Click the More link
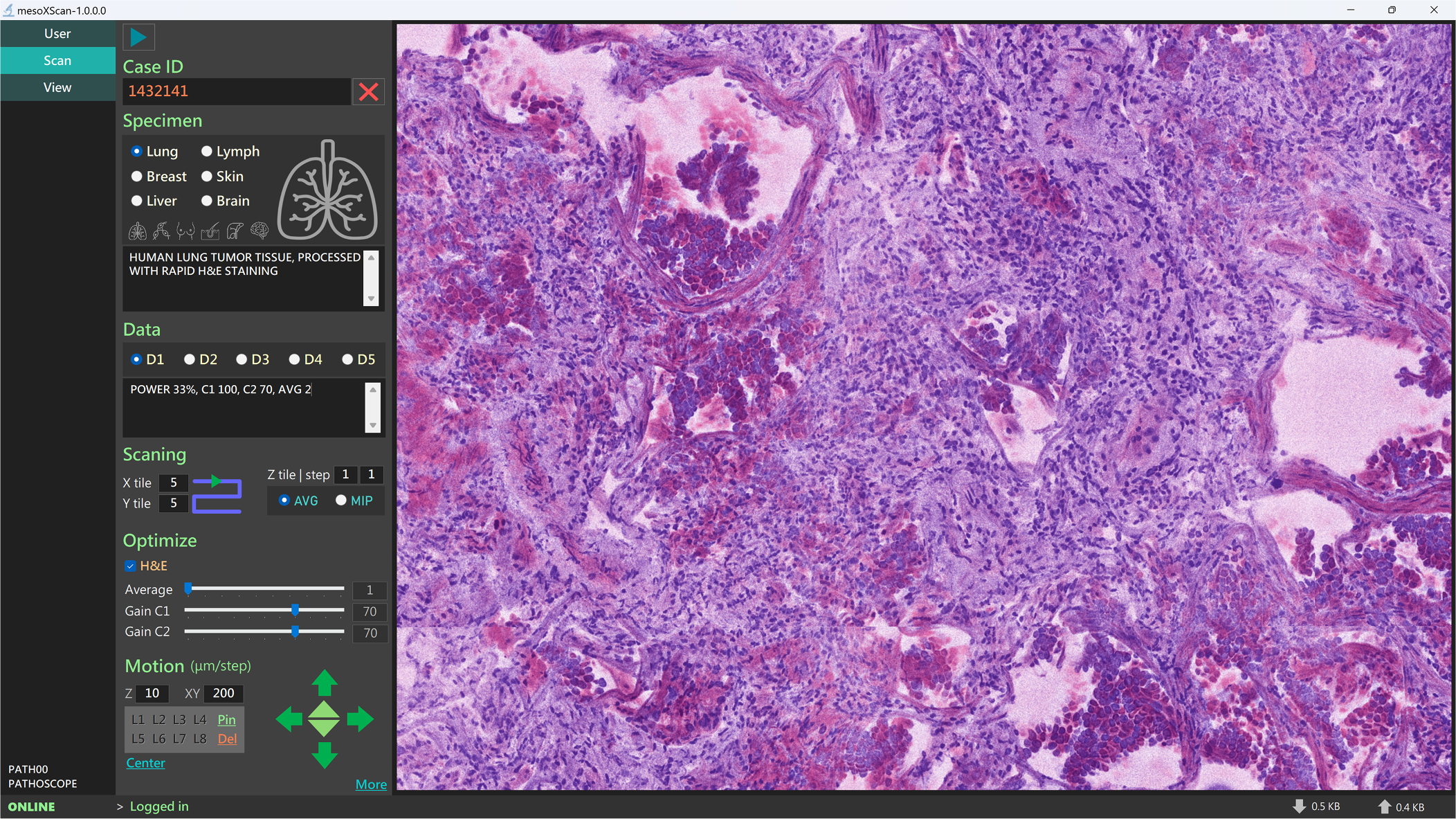 point(371,784)
